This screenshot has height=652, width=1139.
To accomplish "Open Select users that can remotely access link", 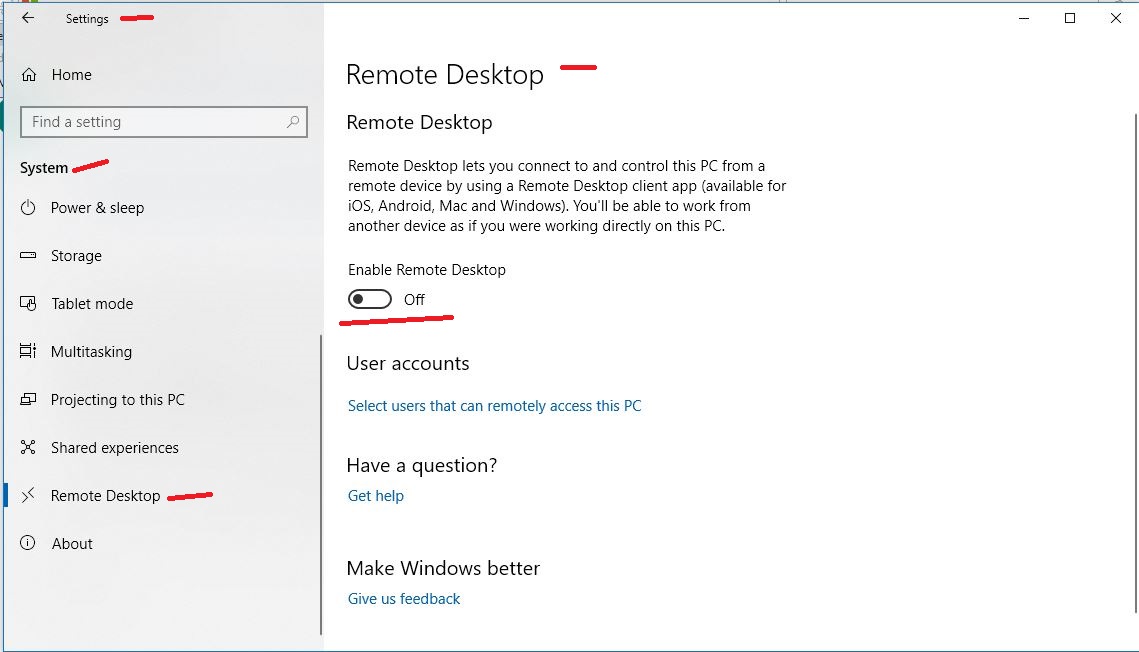I will [495, 406].
